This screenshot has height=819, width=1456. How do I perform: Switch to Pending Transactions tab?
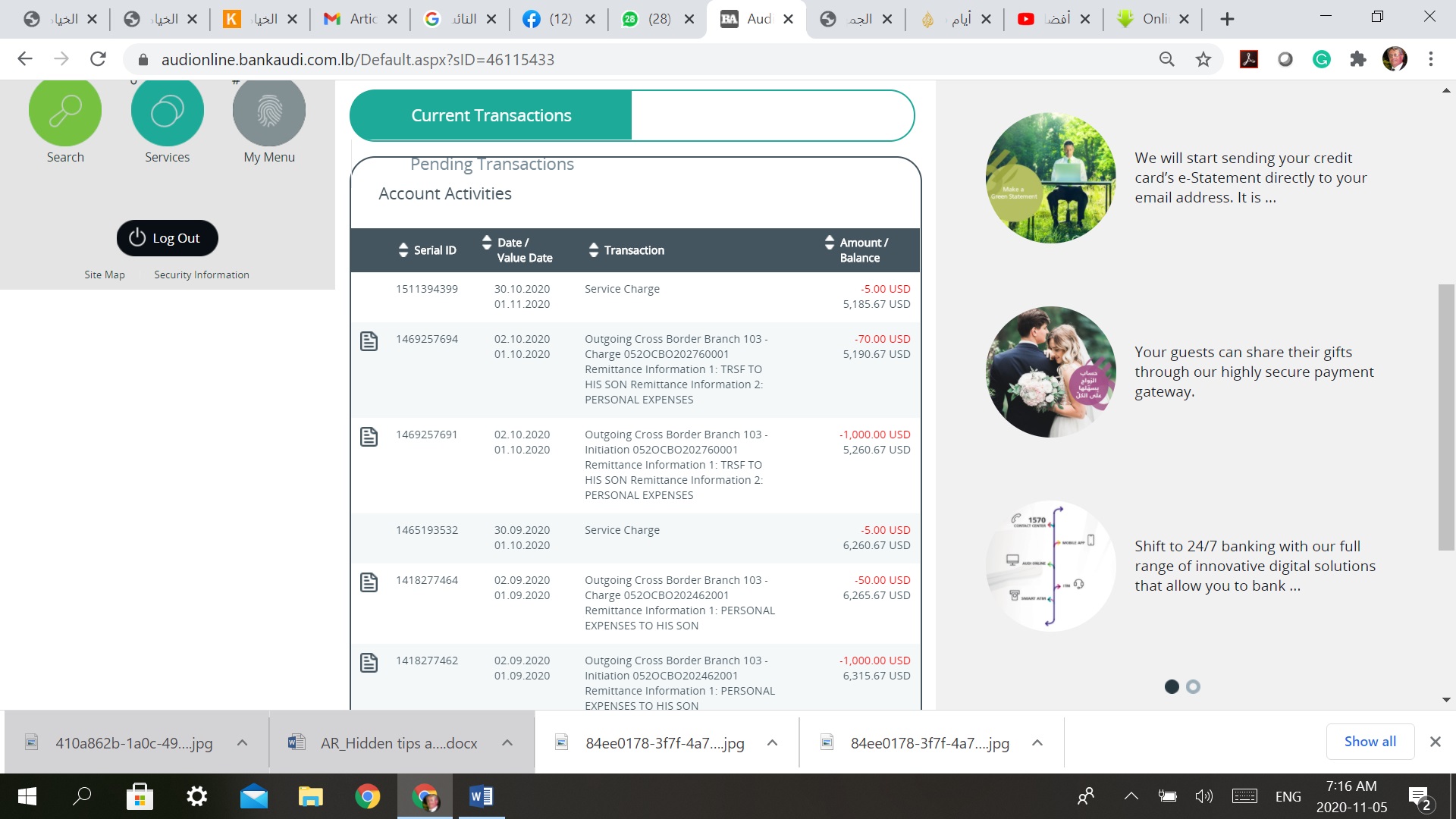pyautogui.click(x=491, y=164)
